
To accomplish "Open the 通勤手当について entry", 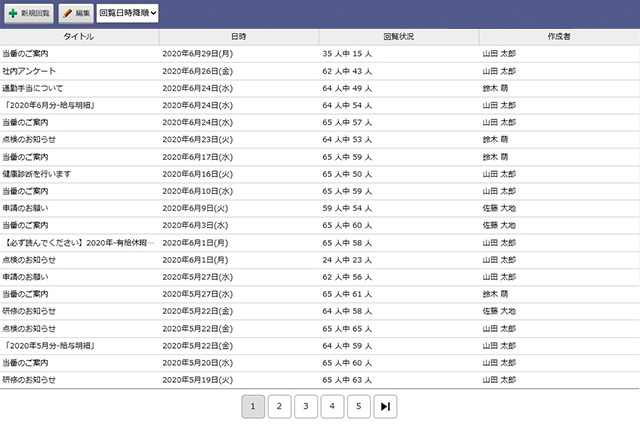I will pyautogui.click(x=36, y=88).
